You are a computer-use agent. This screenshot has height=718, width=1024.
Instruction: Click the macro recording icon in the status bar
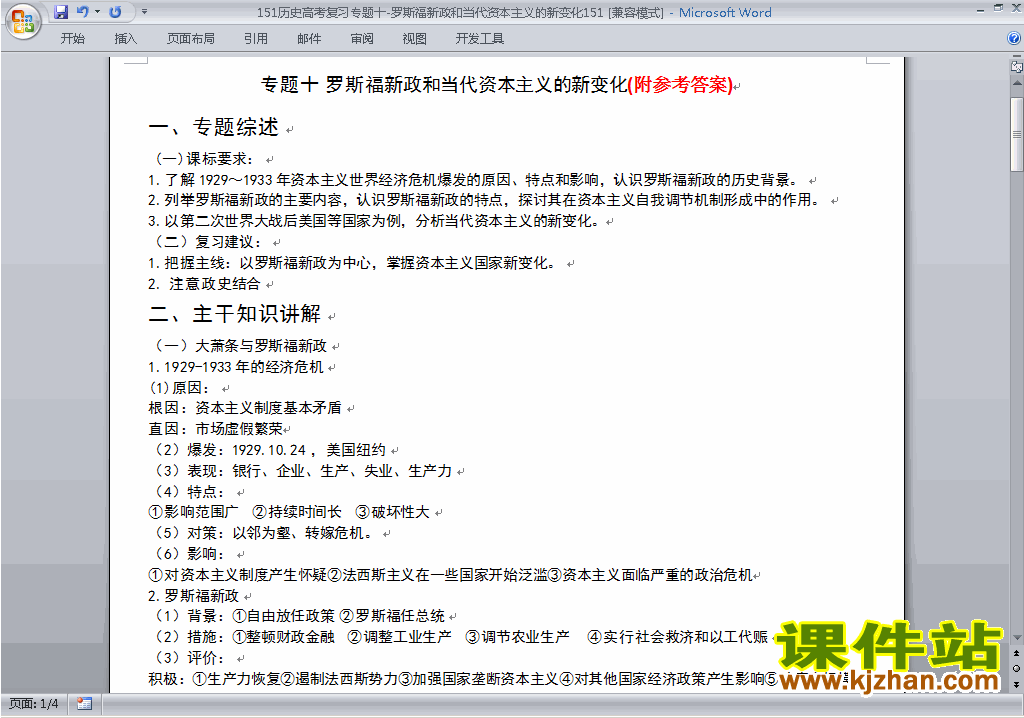tap(84, 704)
